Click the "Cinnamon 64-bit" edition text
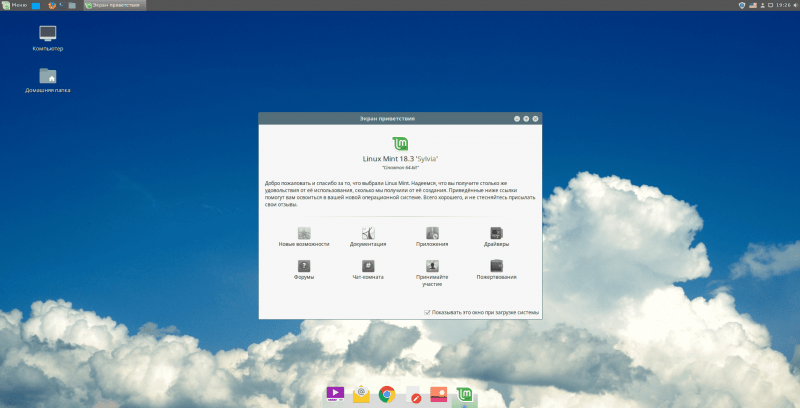The width and height of the screenshot is (800, 408). coord(401,167)
